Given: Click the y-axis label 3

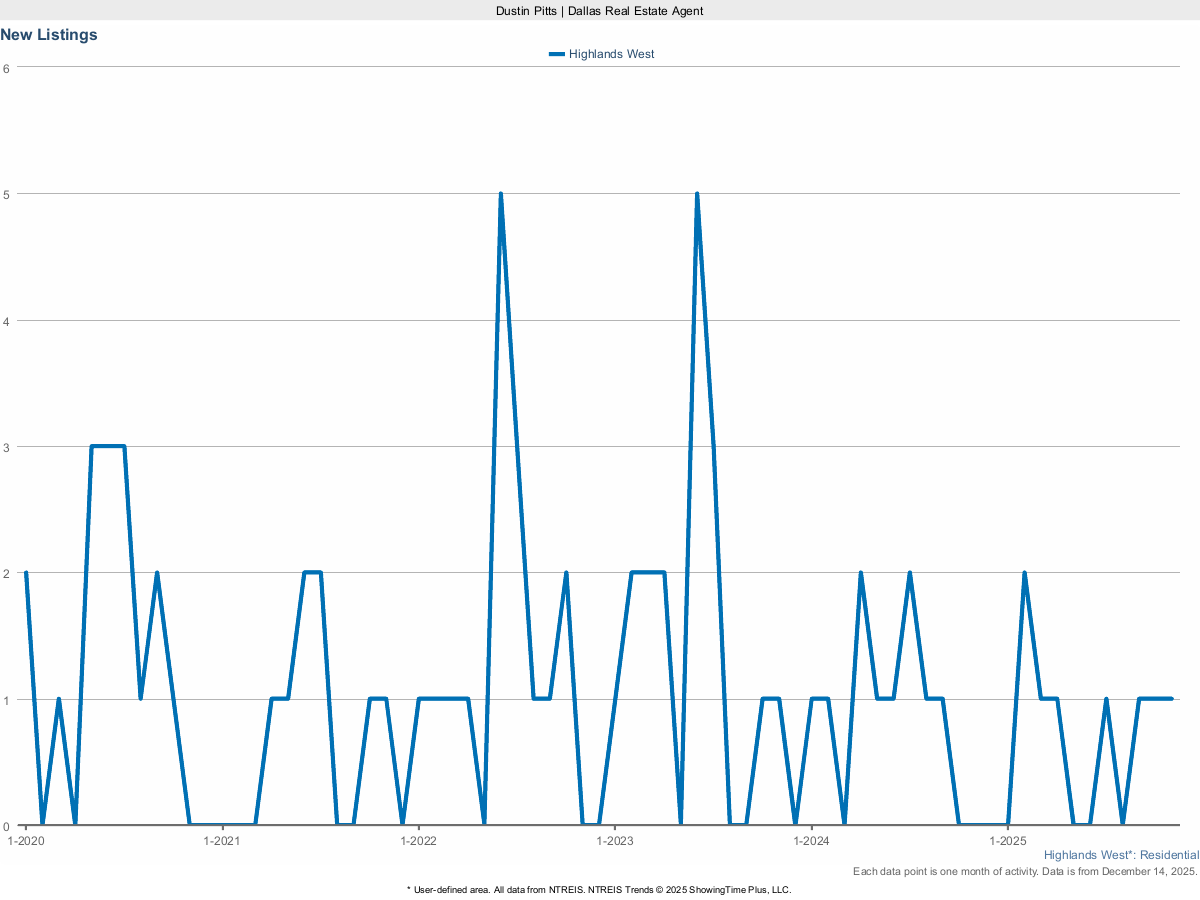Looking at the screenshot, I should pos(6,447).
